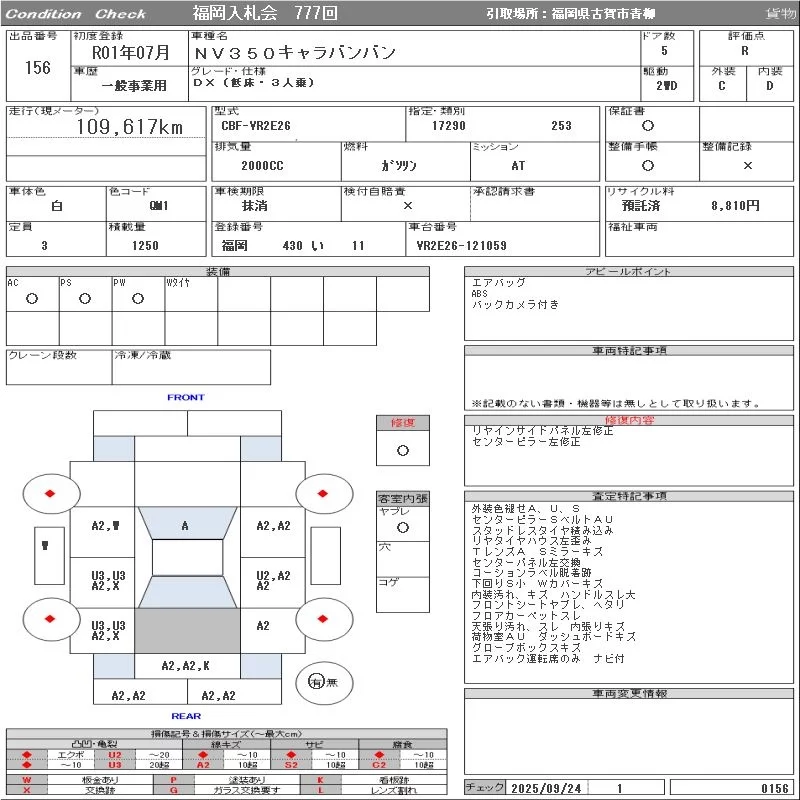Toggle the PW equipment circle

(x=137, y=298)
